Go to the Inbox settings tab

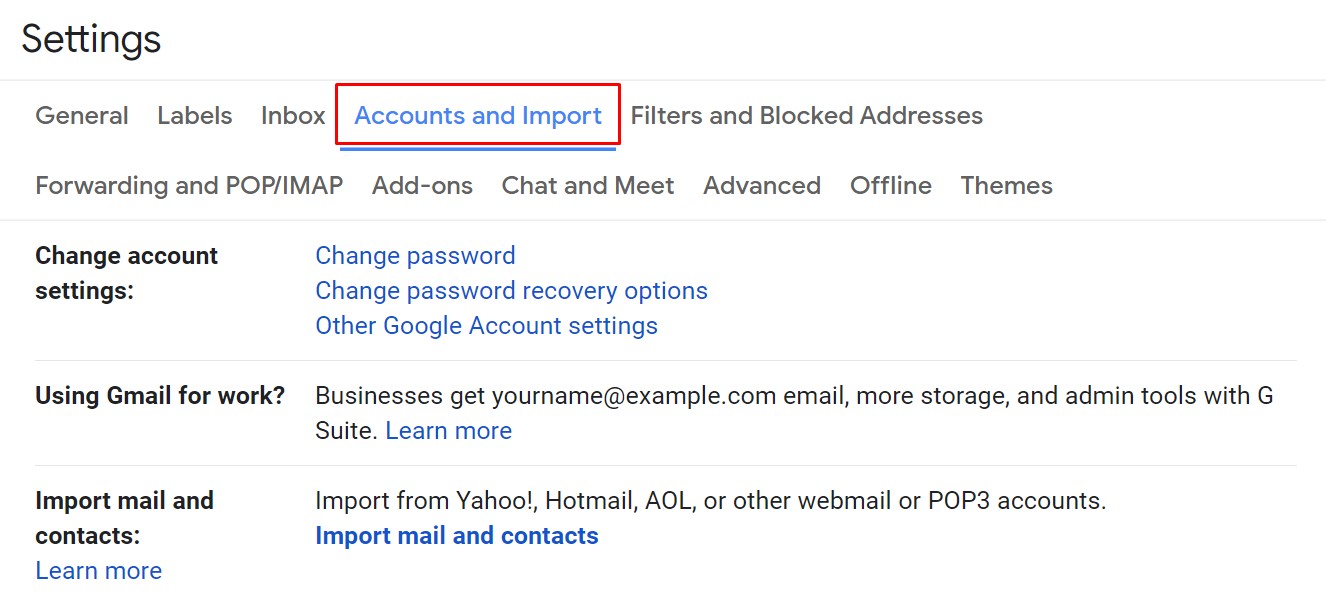tap(293, 116)
